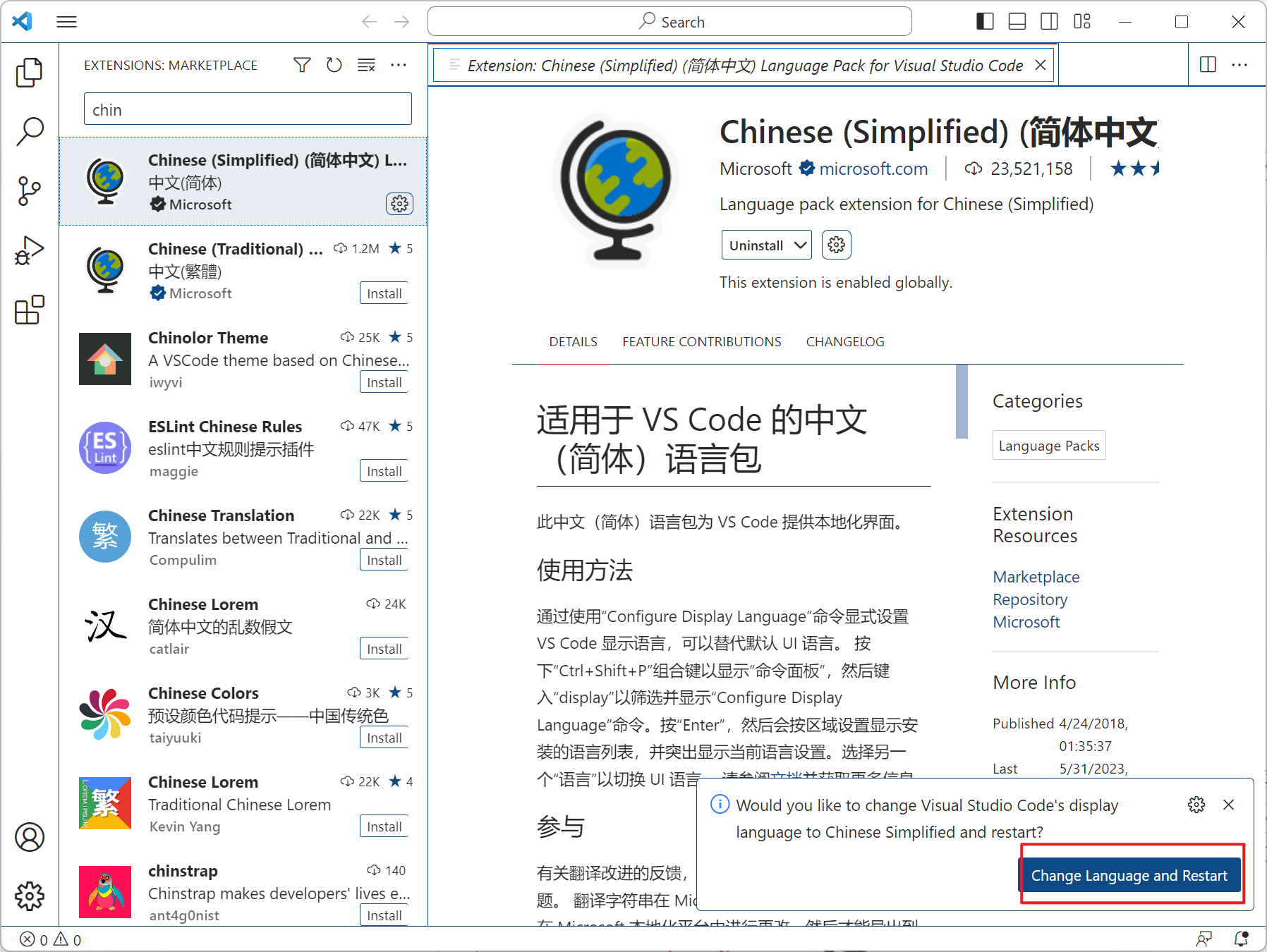Install Chinese Colors extension
The height and width of the screenshot is (952, 1267).
(384, 738)
